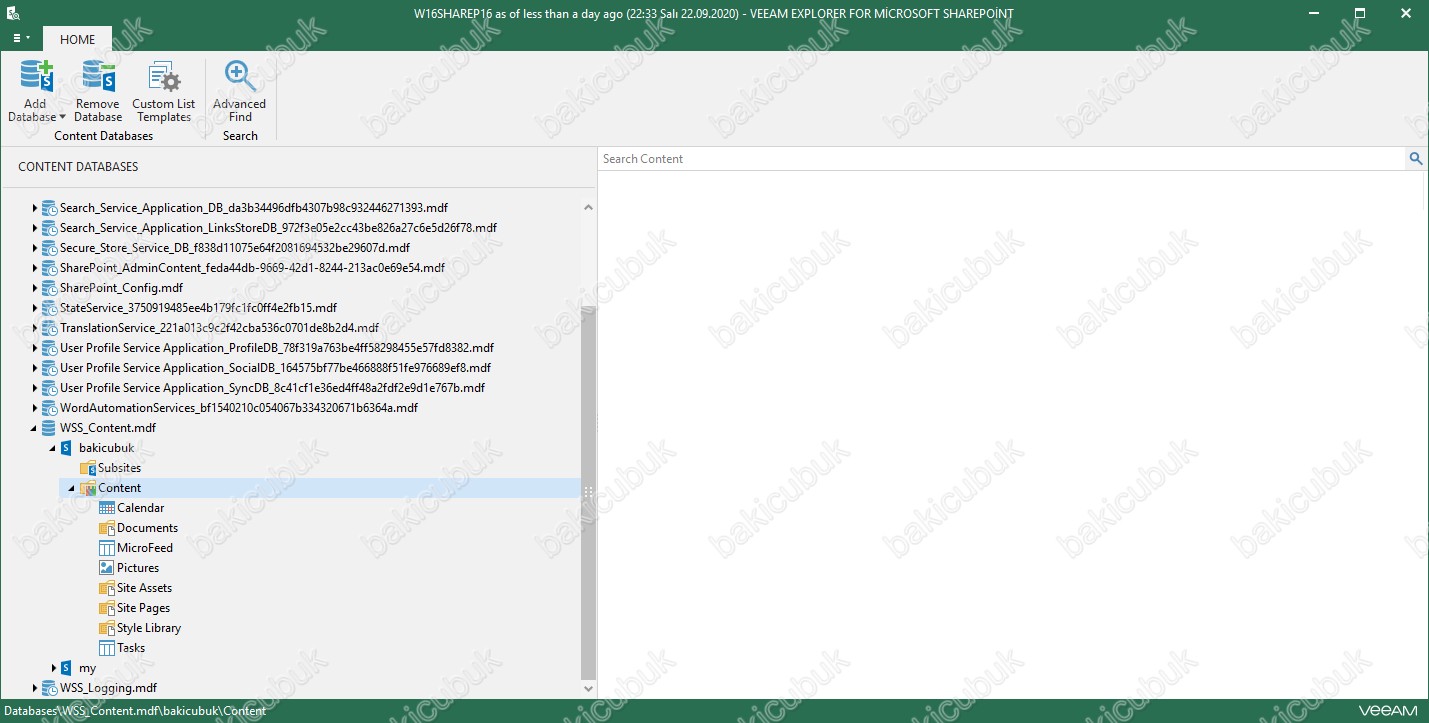Screen dimensions: 1429x723
Task: Open Custom List Templates
Action: tap(163, 91)
